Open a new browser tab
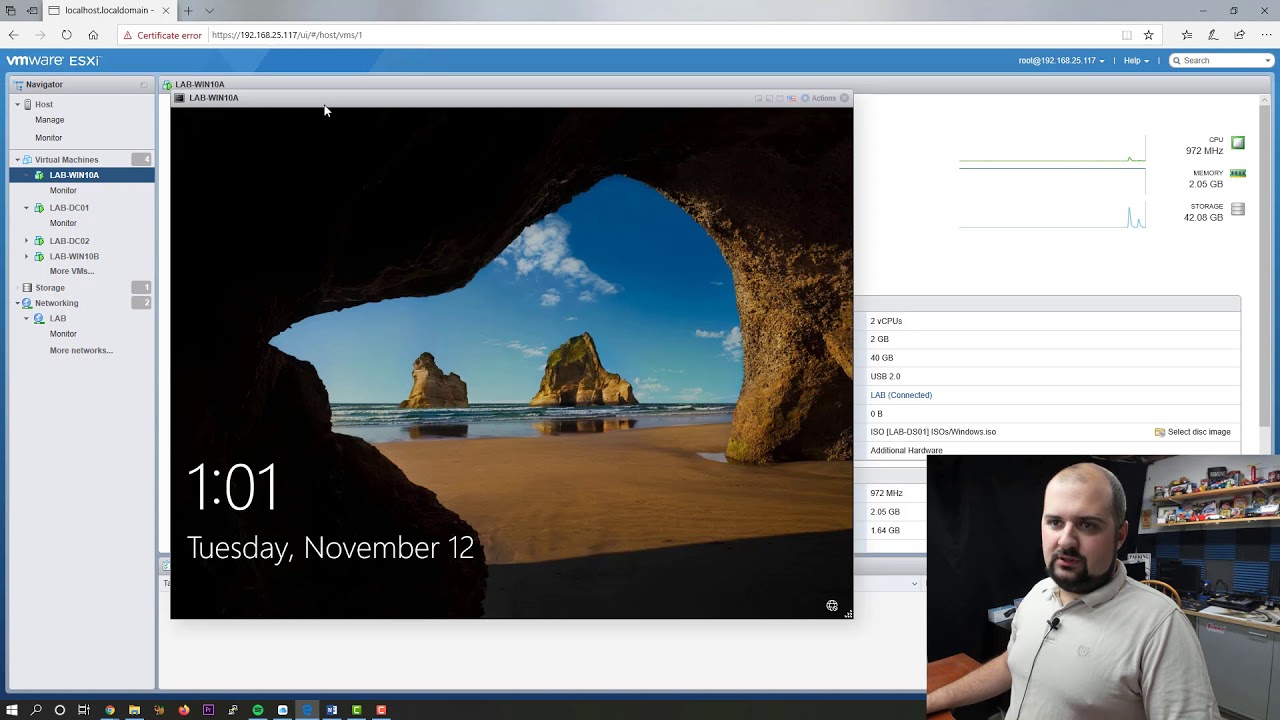Viewport: 1280px width, 720px height. click(x=187, y=11)
